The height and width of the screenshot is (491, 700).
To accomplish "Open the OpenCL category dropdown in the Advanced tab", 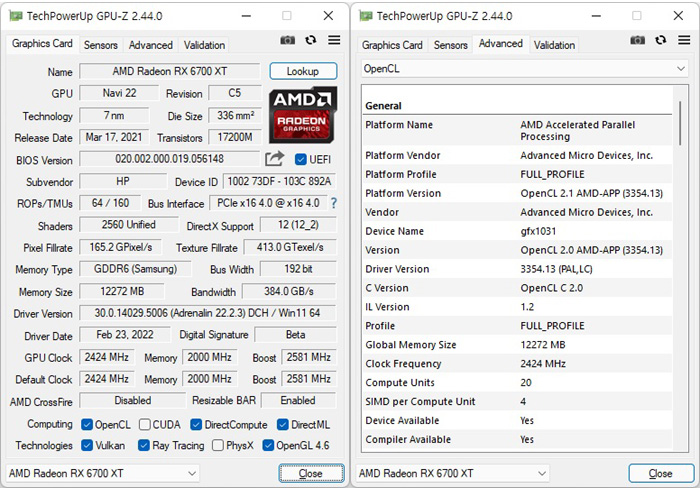I will (524, 69).
